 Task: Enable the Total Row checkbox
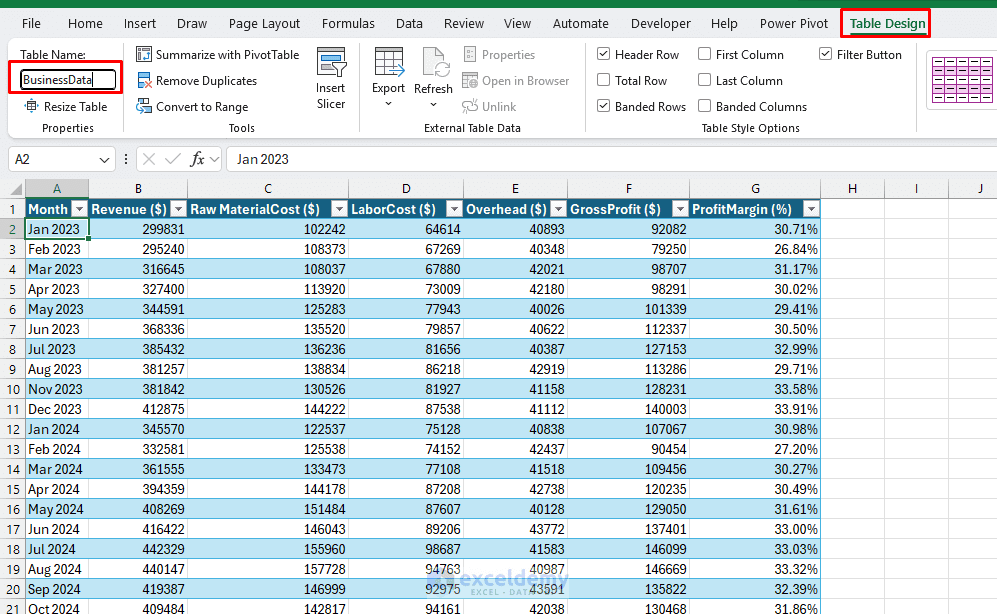coord(603,80)
